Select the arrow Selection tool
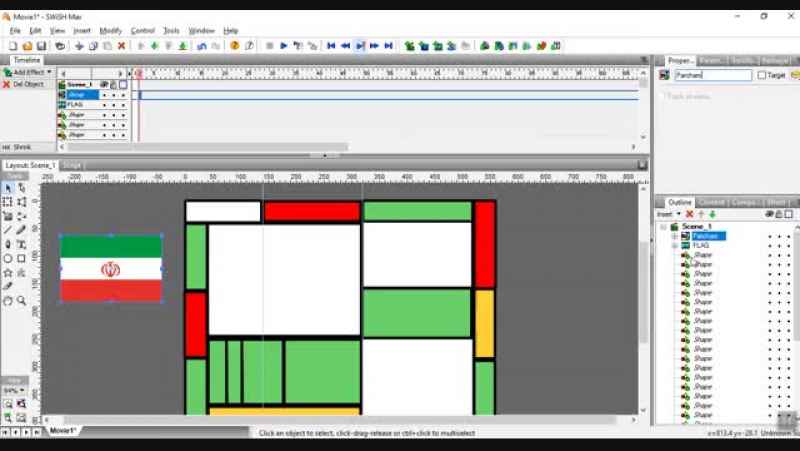This screenshot has width=800, height=451. 8,188
